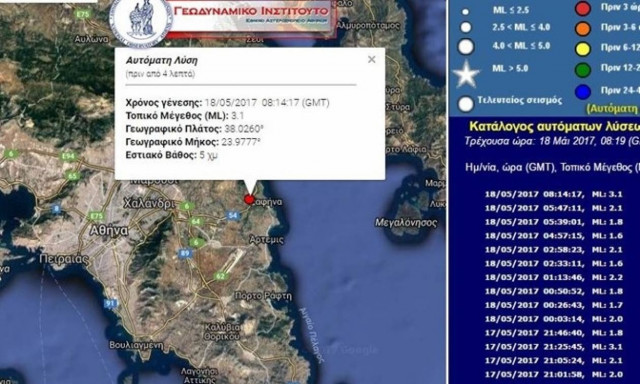
Task: Select catalog entry 18/05/2017 02:58:23
Action: point(553,250)
